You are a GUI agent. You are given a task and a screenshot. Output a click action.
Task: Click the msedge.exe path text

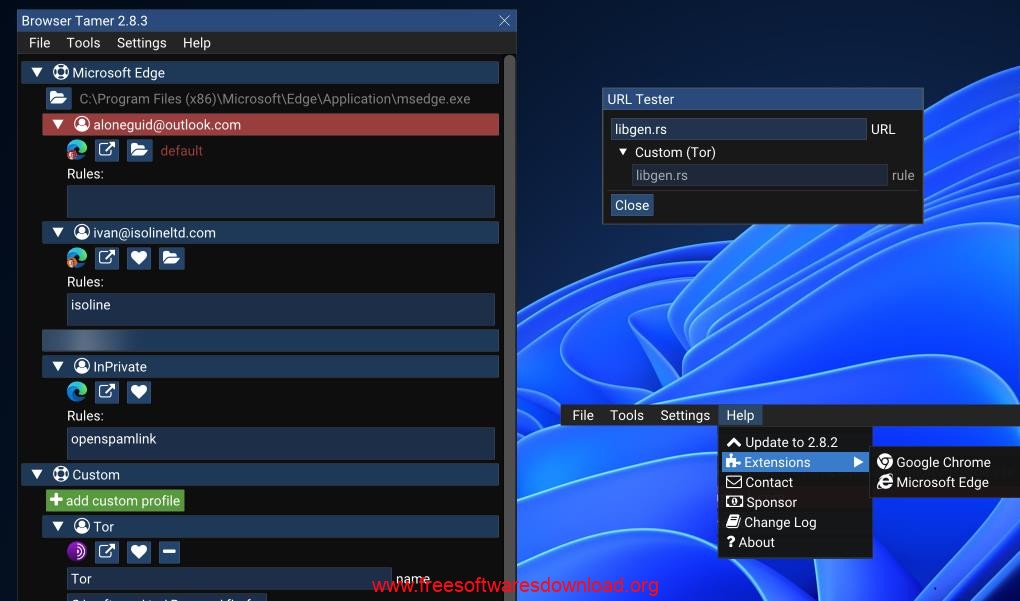click(275, 99)
